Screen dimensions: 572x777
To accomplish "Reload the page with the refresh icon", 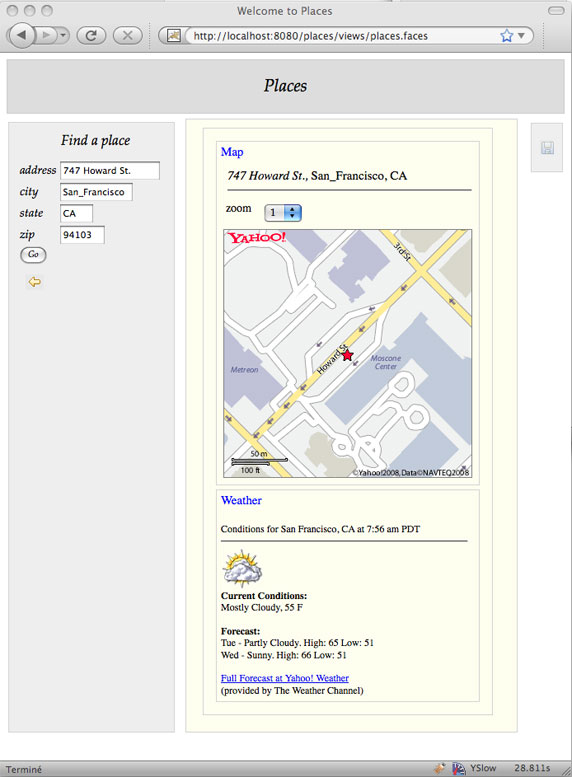I will [x=91, y=36].
